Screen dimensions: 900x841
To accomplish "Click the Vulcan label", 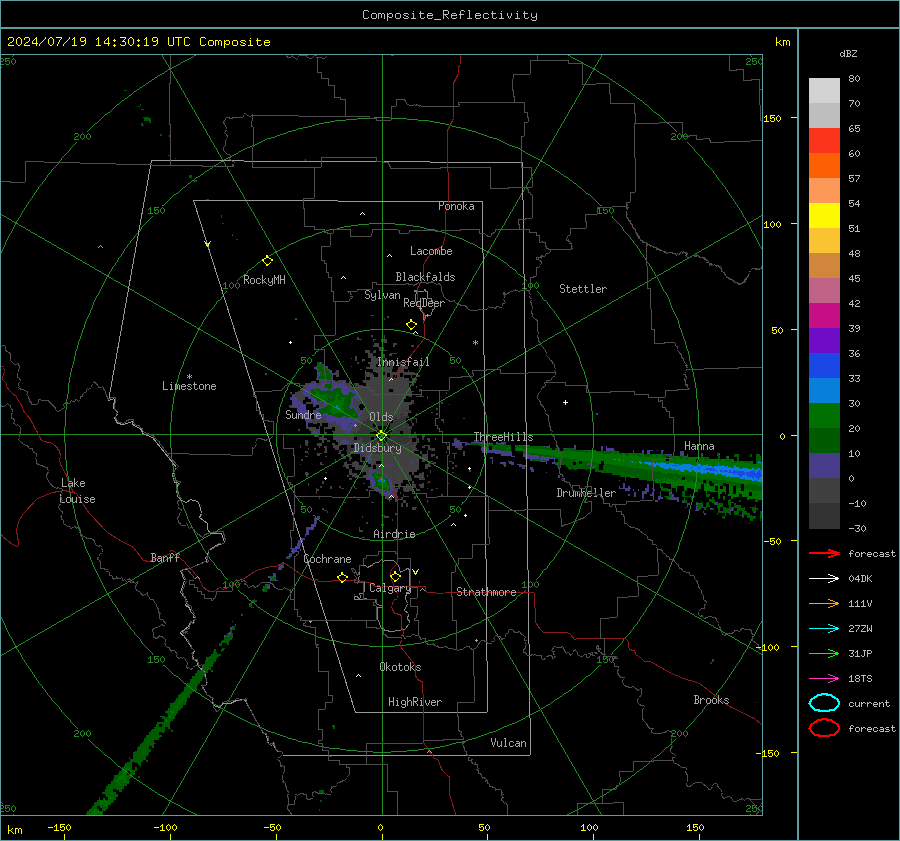I will [x=508, y=743].
